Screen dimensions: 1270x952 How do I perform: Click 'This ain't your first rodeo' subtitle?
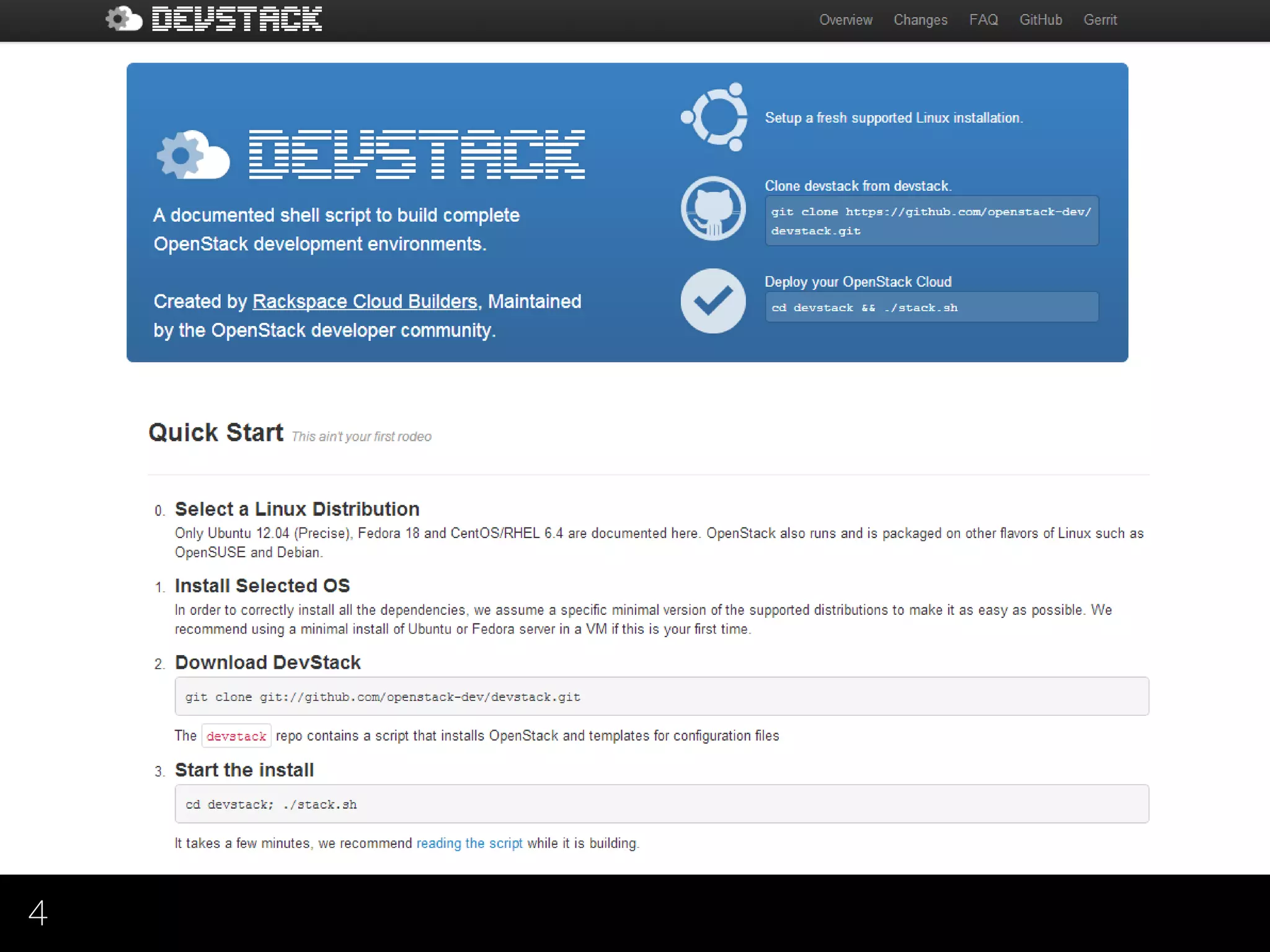point(362,436)
